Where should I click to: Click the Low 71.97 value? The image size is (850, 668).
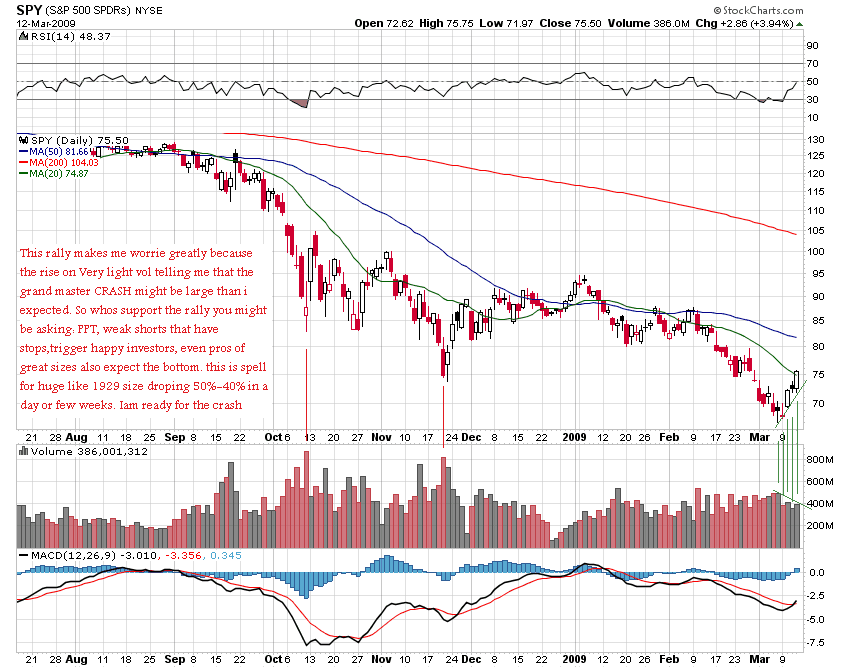pos(506,23)
